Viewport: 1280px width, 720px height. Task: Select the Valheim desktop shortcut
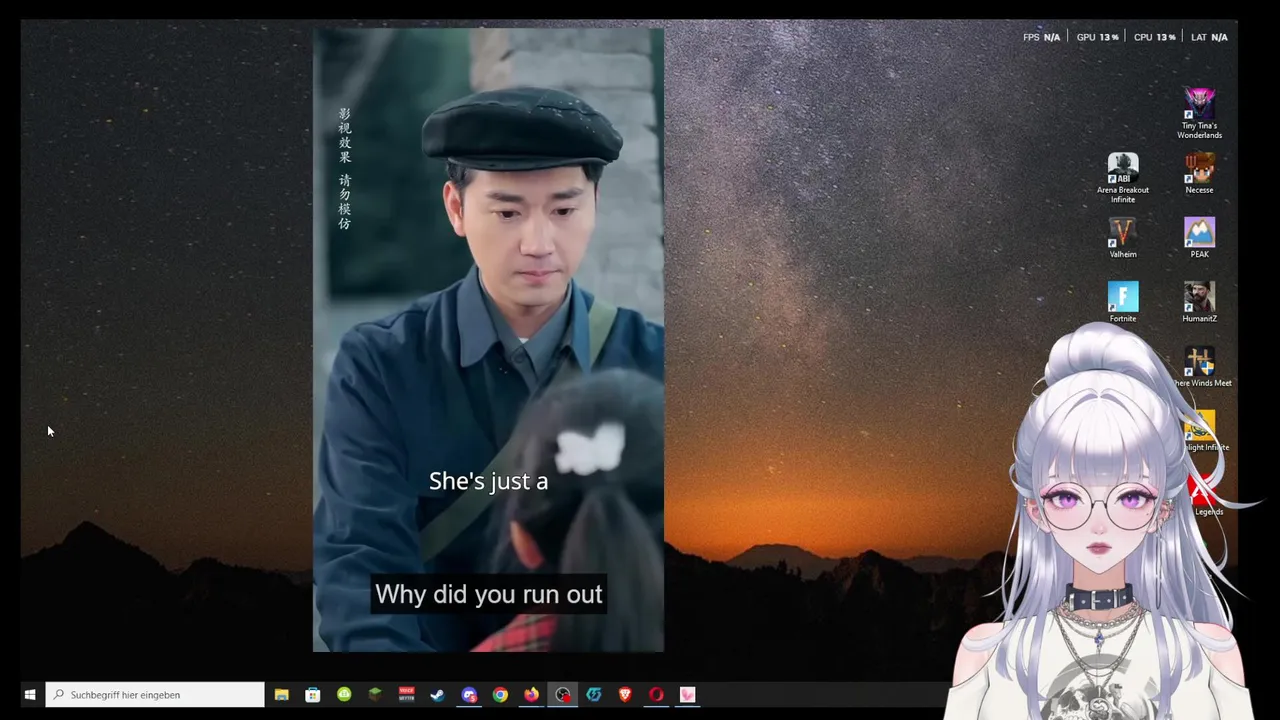(x=1123, y=238)
